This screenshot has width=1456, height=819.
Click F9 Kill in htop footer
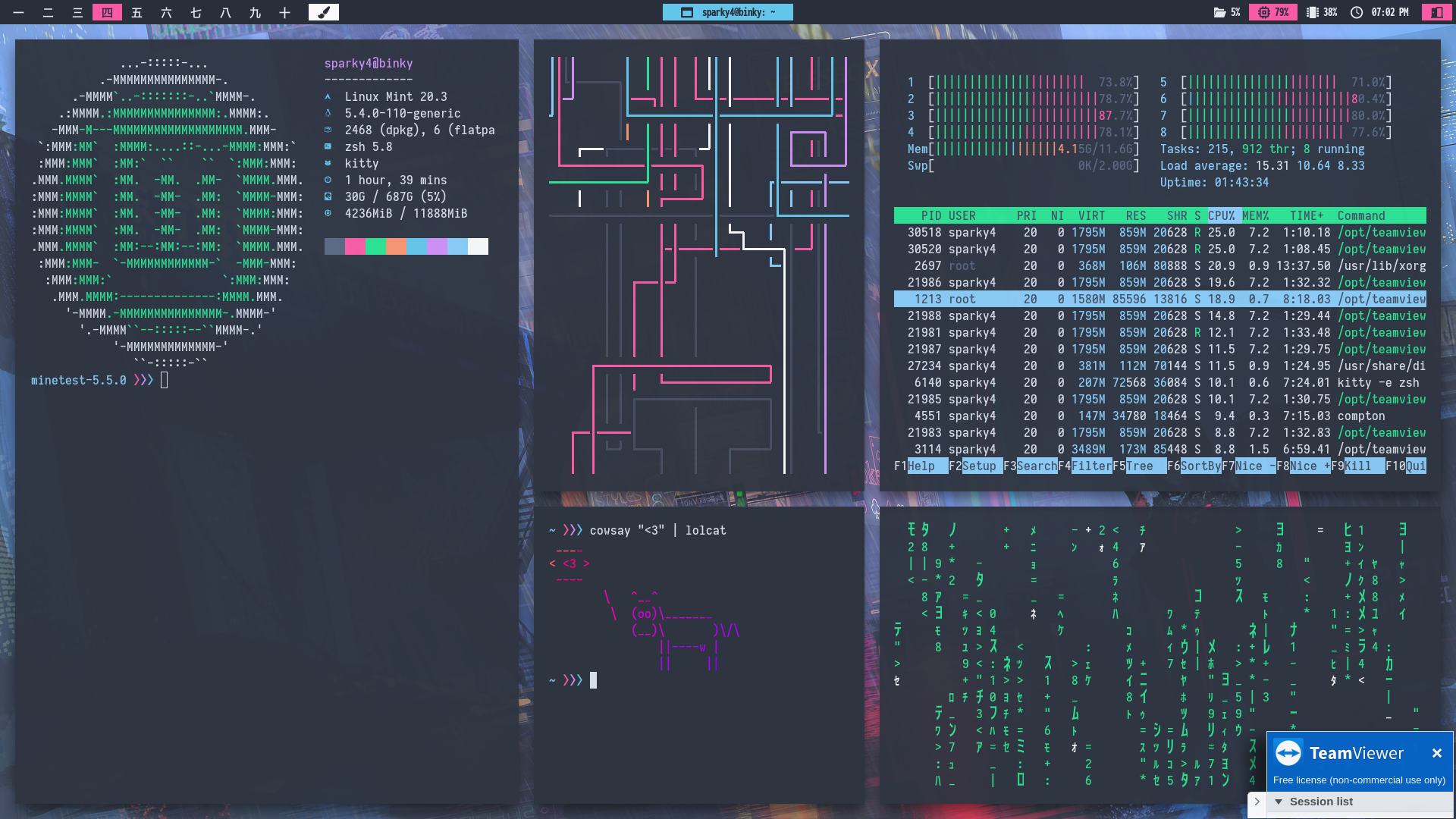pos(1357,466)
